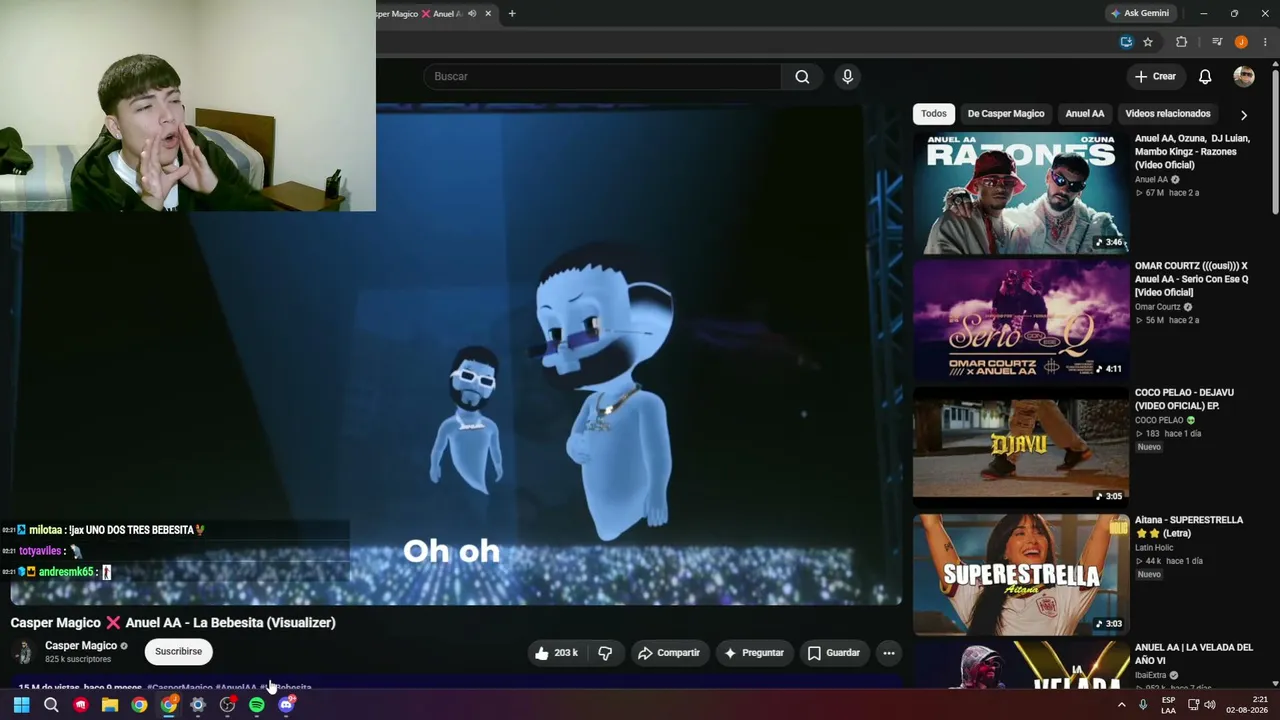The width and height of the screenshot is (1280, 720).
Task: Open the Chrome extensions puzzle icon
Action: (1181, 42)
